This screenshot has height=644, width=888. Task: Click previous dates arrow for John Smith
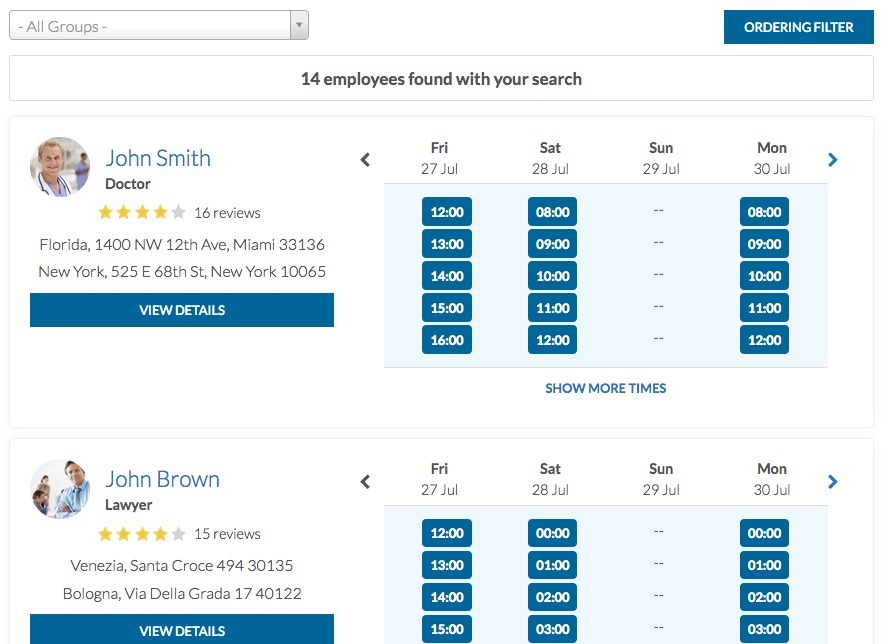pyautogui.click(x=365, y=160)
